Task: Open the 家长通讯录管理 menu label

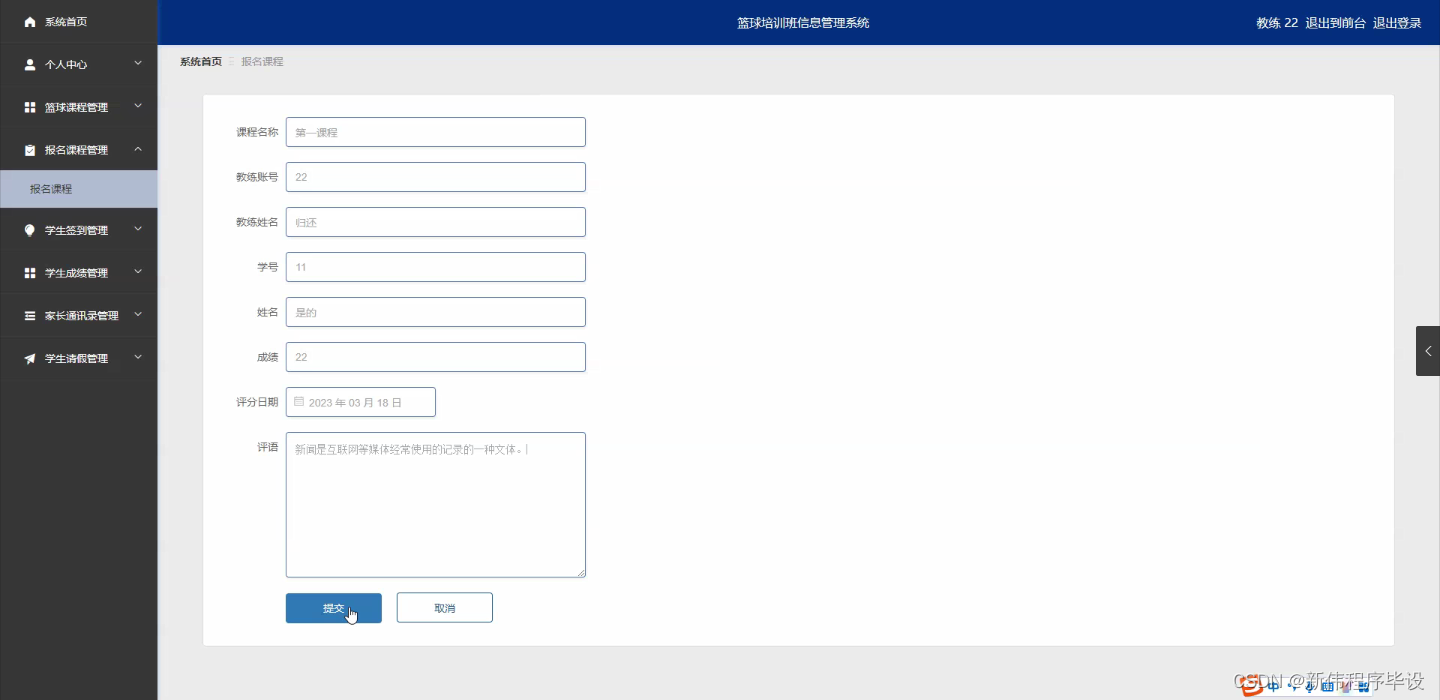Action: [x=82, y=316]
